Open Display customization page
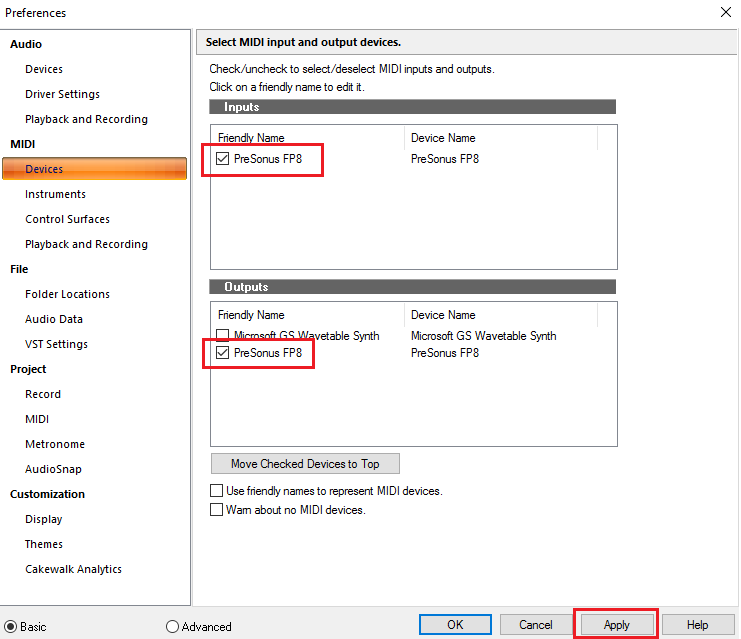This screenshot has width=741, height=639. click(44, 519)
